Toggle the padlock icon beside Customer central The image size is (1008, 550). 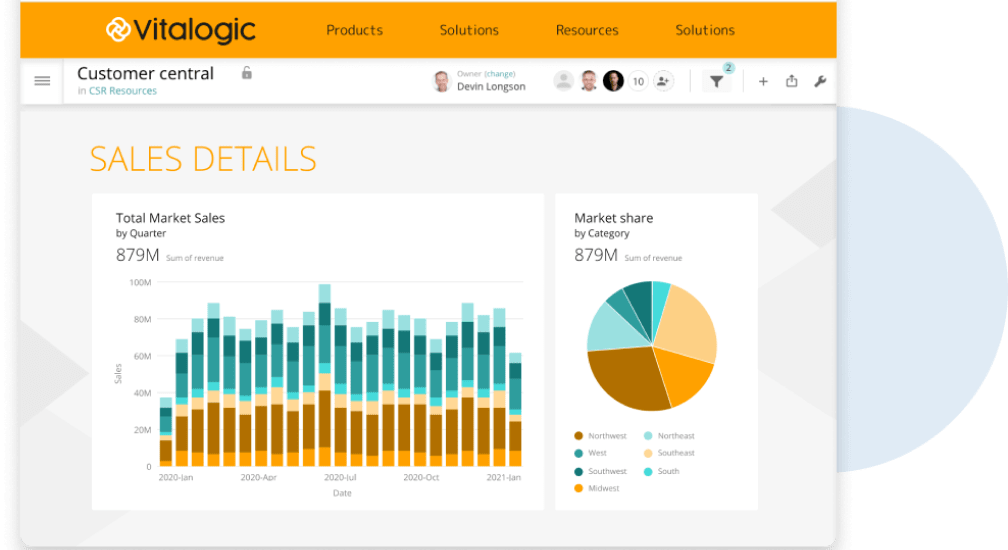tap(247, 73)
